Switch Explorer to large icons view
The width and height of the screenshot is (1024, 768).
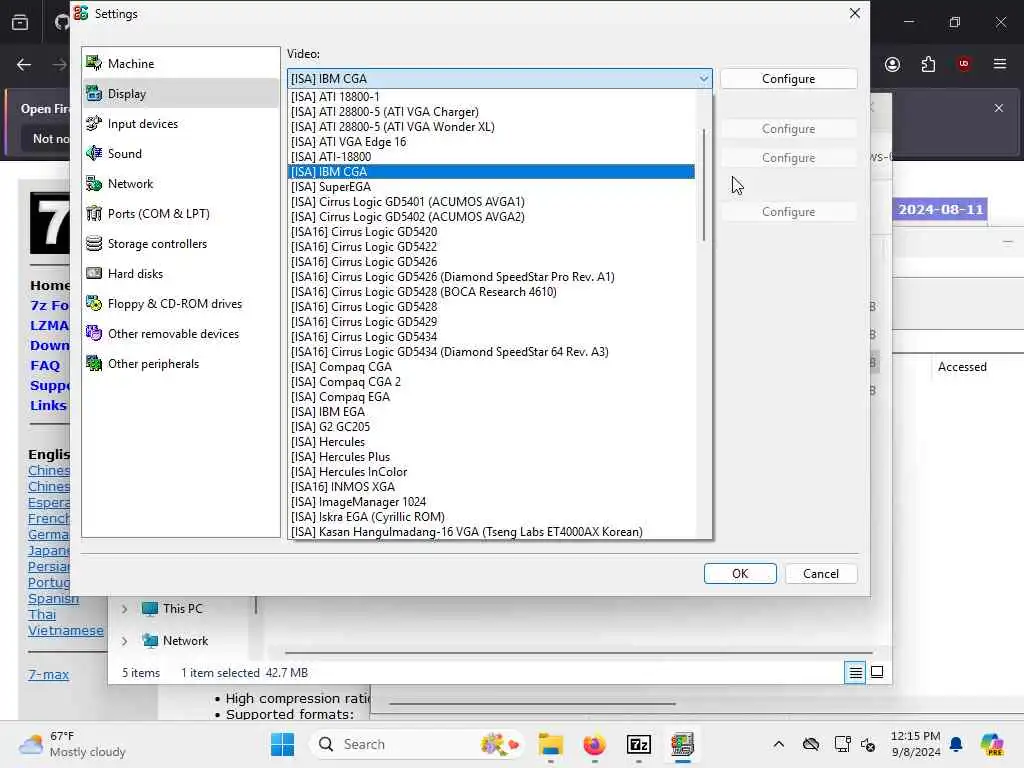tap(877, 672)
